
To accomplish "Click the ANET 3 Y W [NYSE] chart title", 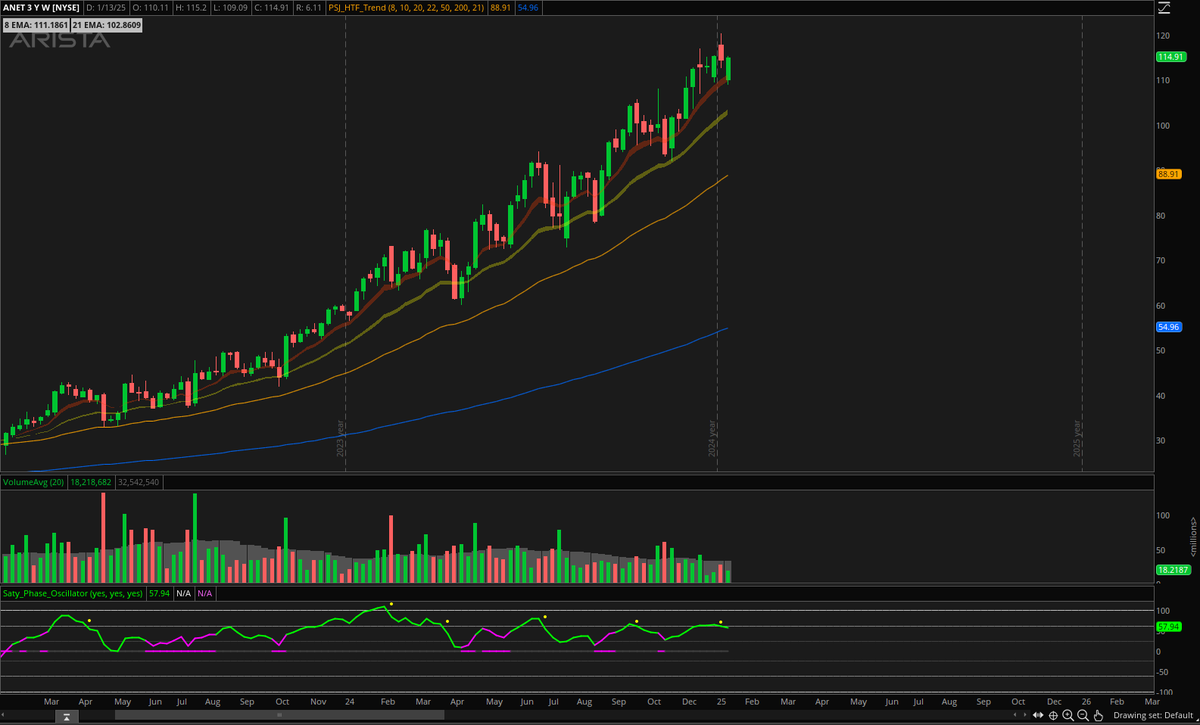I will [x=41, y=8].
